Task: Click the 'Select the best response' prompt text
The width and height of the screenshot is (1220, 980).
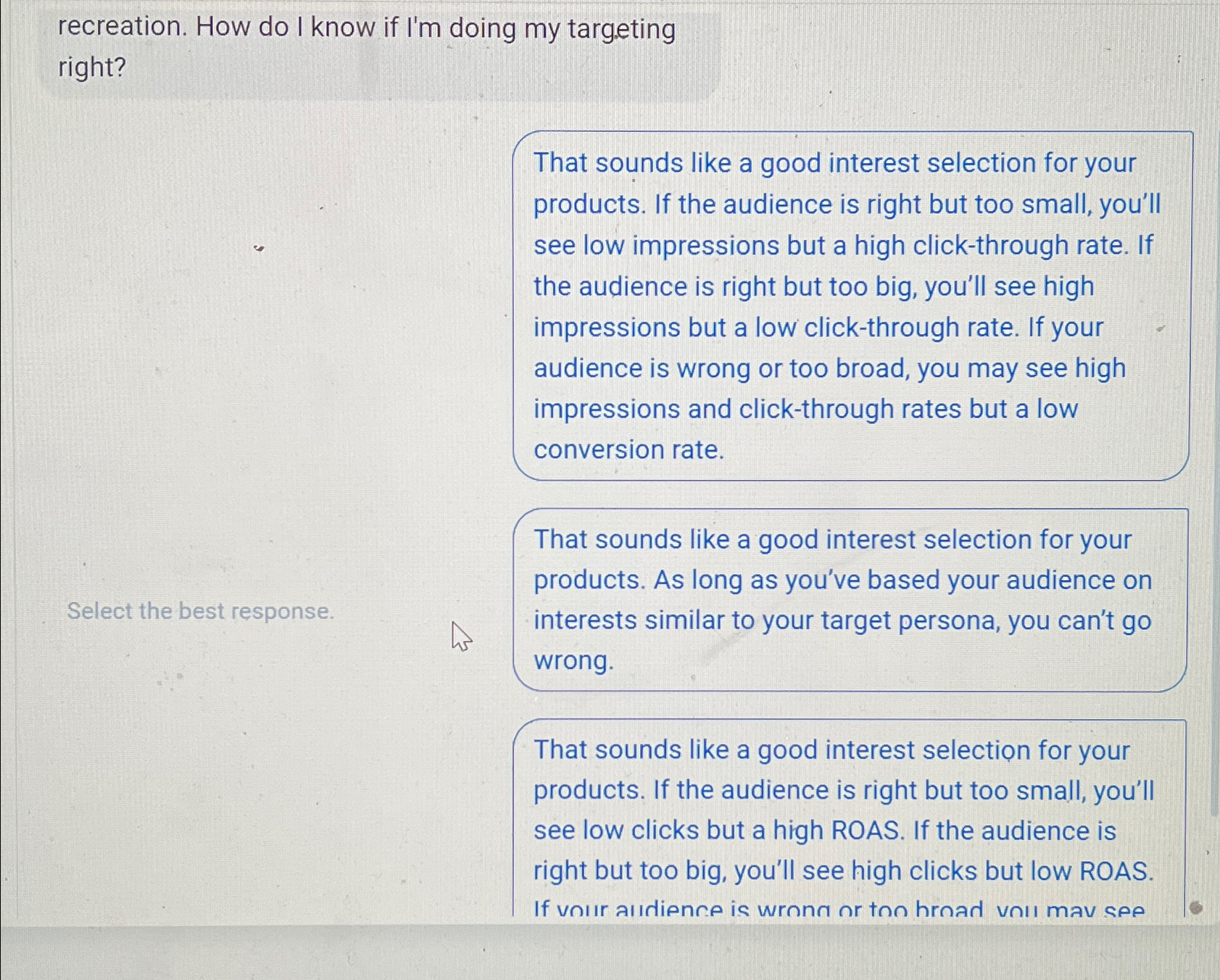Action: coord(200,611)
